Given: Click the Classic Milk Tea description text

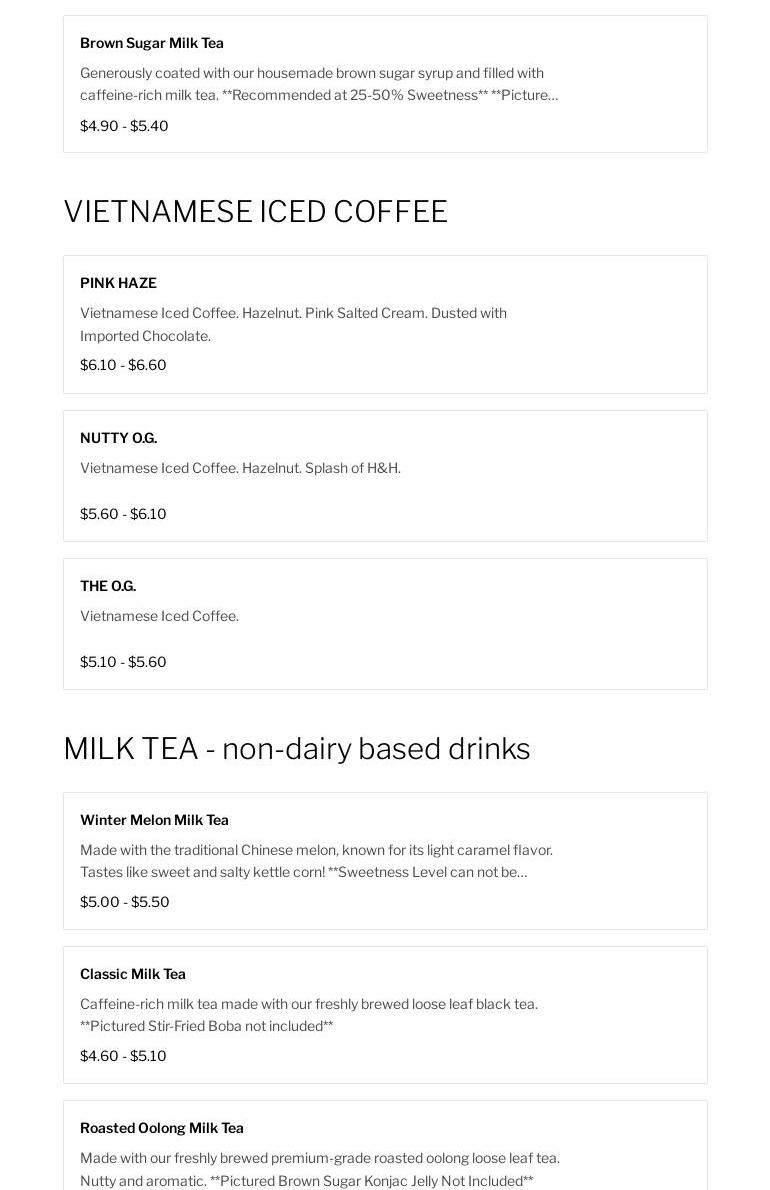Looking at the screenshot, I should click(308, 1014).
